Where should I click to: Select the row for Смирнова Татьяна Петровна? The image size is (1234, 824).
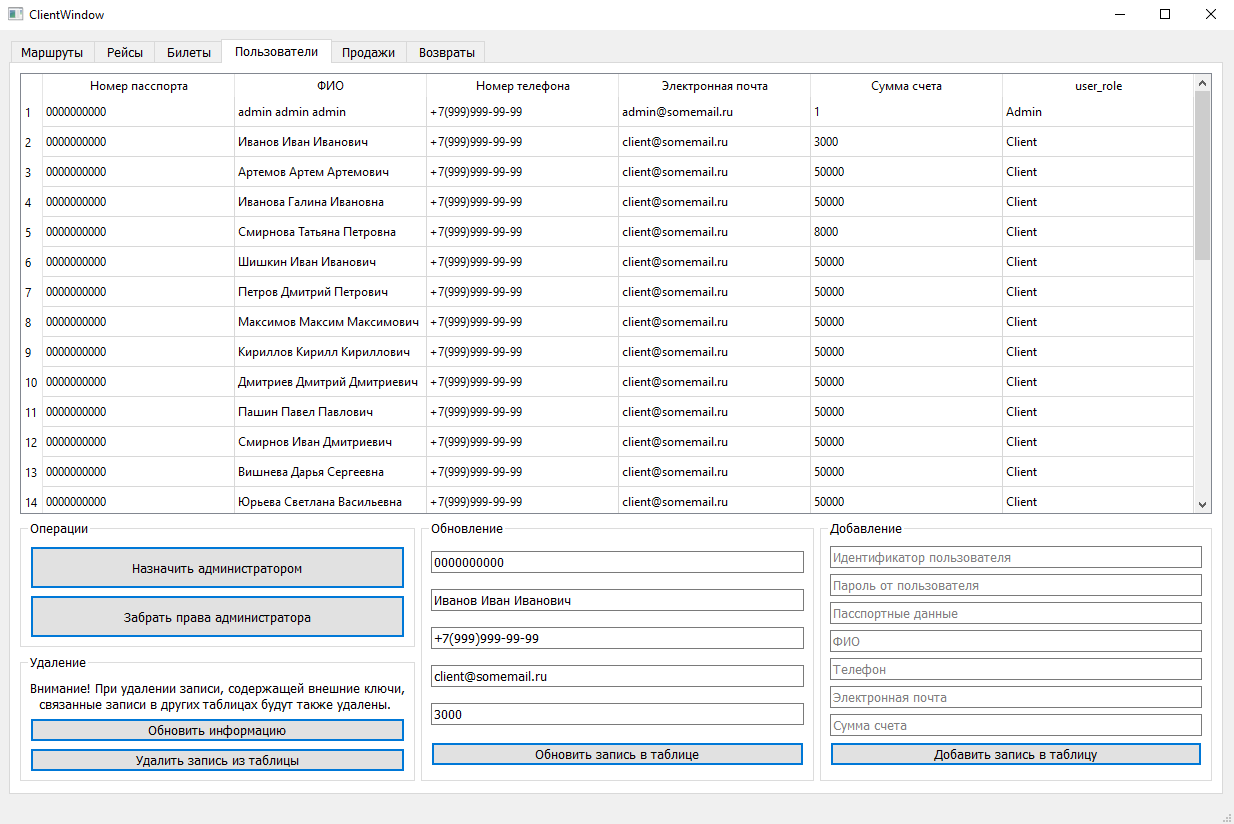click(x=400, y=231)
